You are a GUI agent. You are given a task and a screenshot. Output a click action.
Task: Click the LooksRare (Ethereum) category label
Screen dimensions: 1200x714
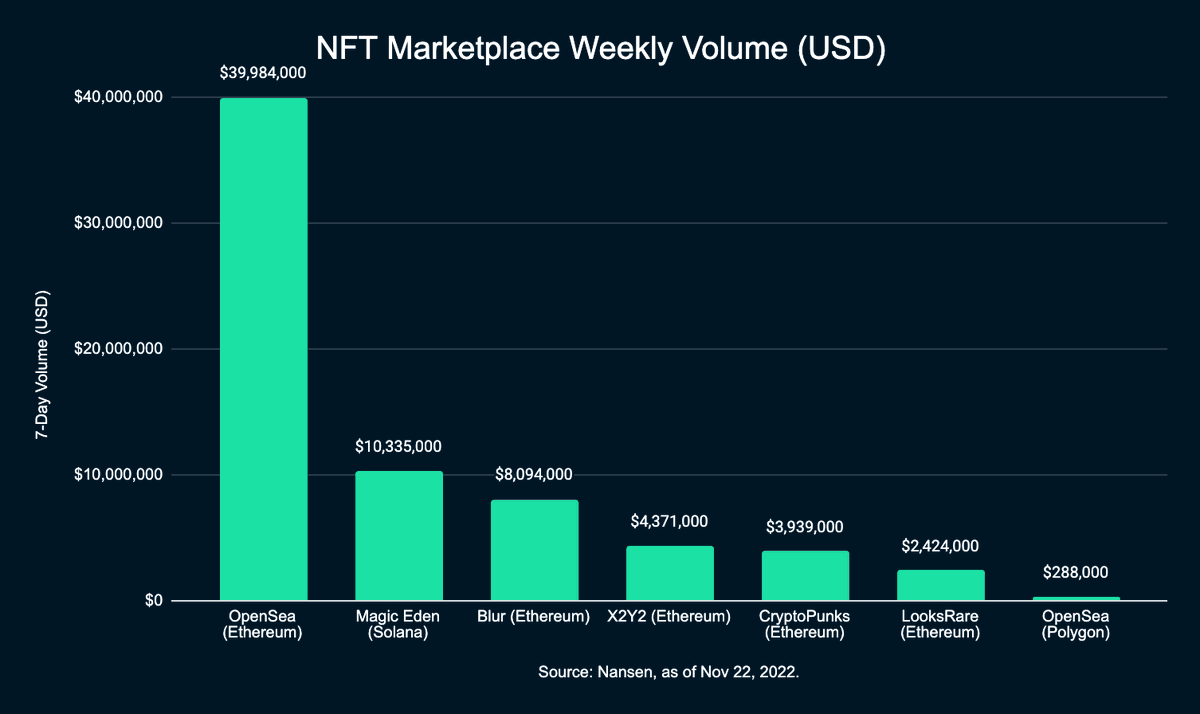pyautogui.click(x=940, y=625)
